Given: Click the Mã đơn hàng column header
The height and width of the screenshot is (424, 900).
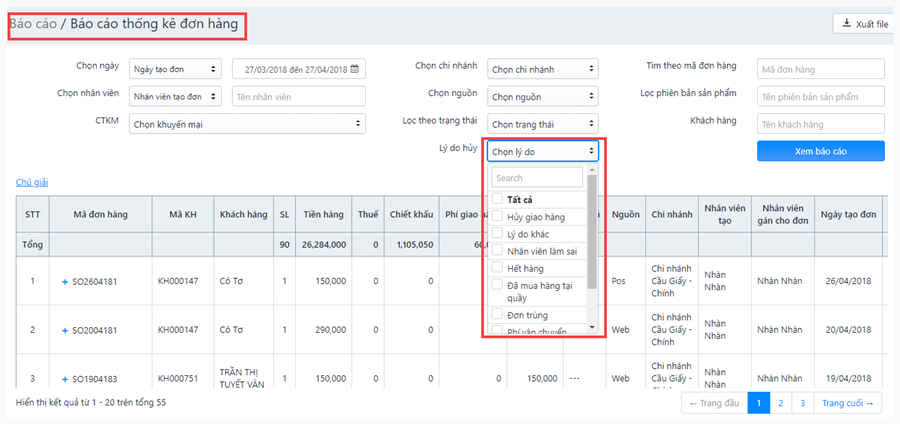Looking at the screenshot, I should [x=100, y=215].
